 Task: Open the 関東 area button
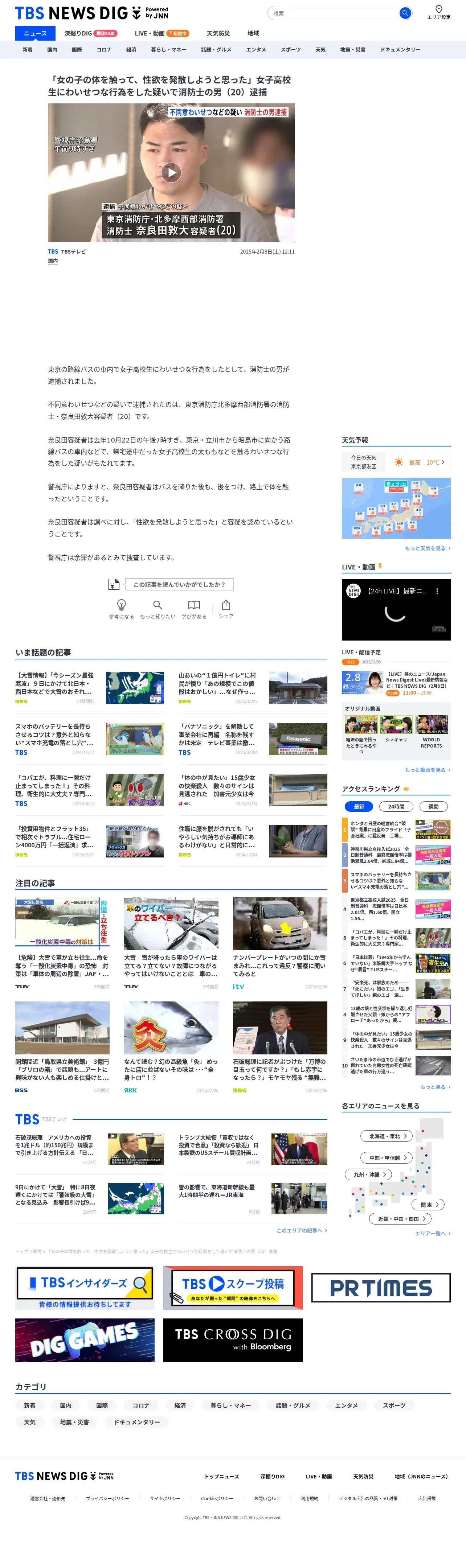[428, 1204]
